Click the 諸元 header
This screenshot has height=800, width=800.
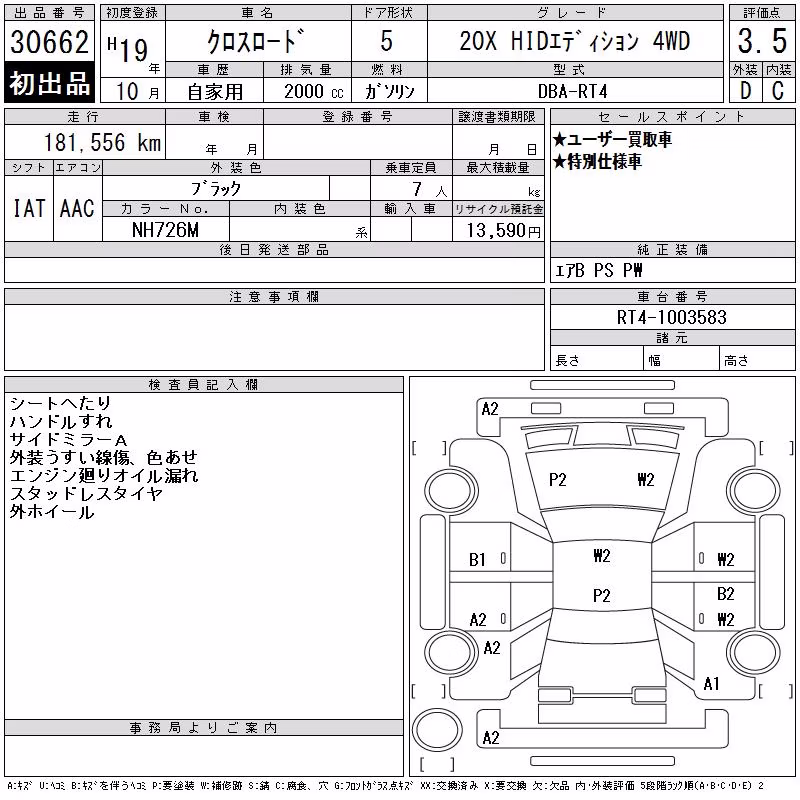point(672,338)
